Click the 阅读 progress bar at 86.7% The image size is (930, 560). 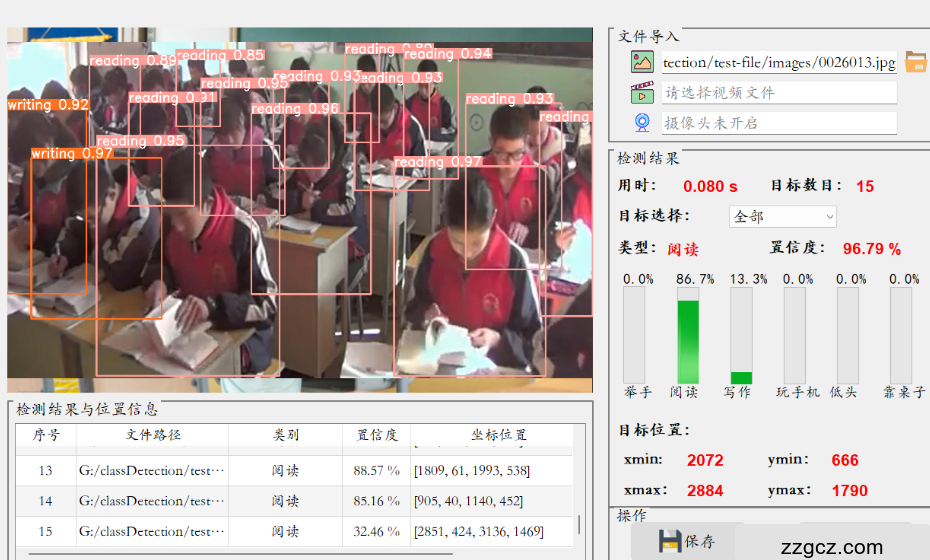(x=688, y=336)
